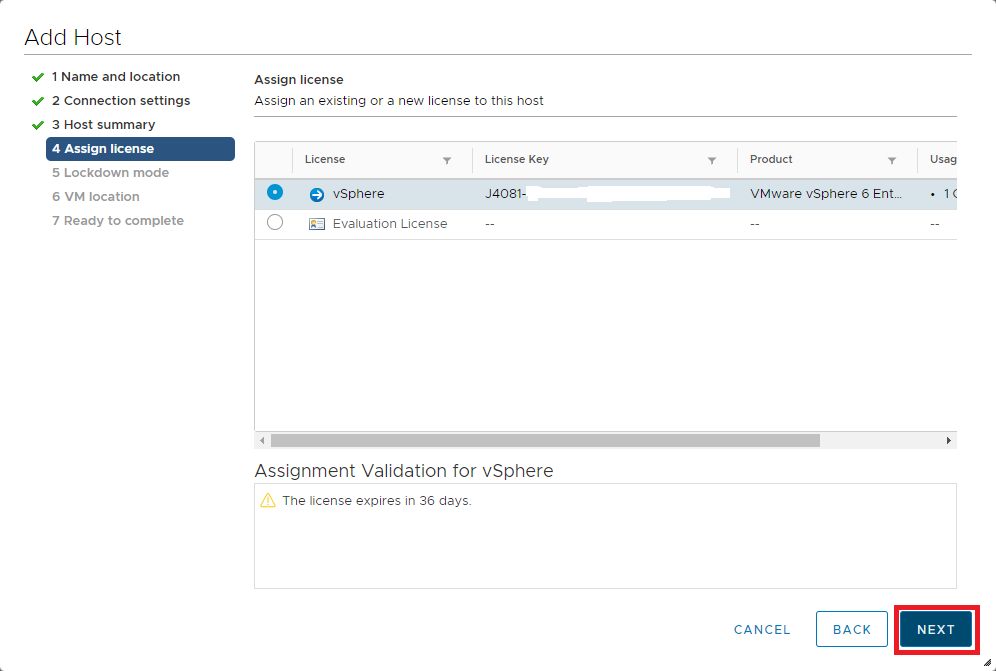Click the License Key column header
Screen dimensions: 996x671
[517, 160]
